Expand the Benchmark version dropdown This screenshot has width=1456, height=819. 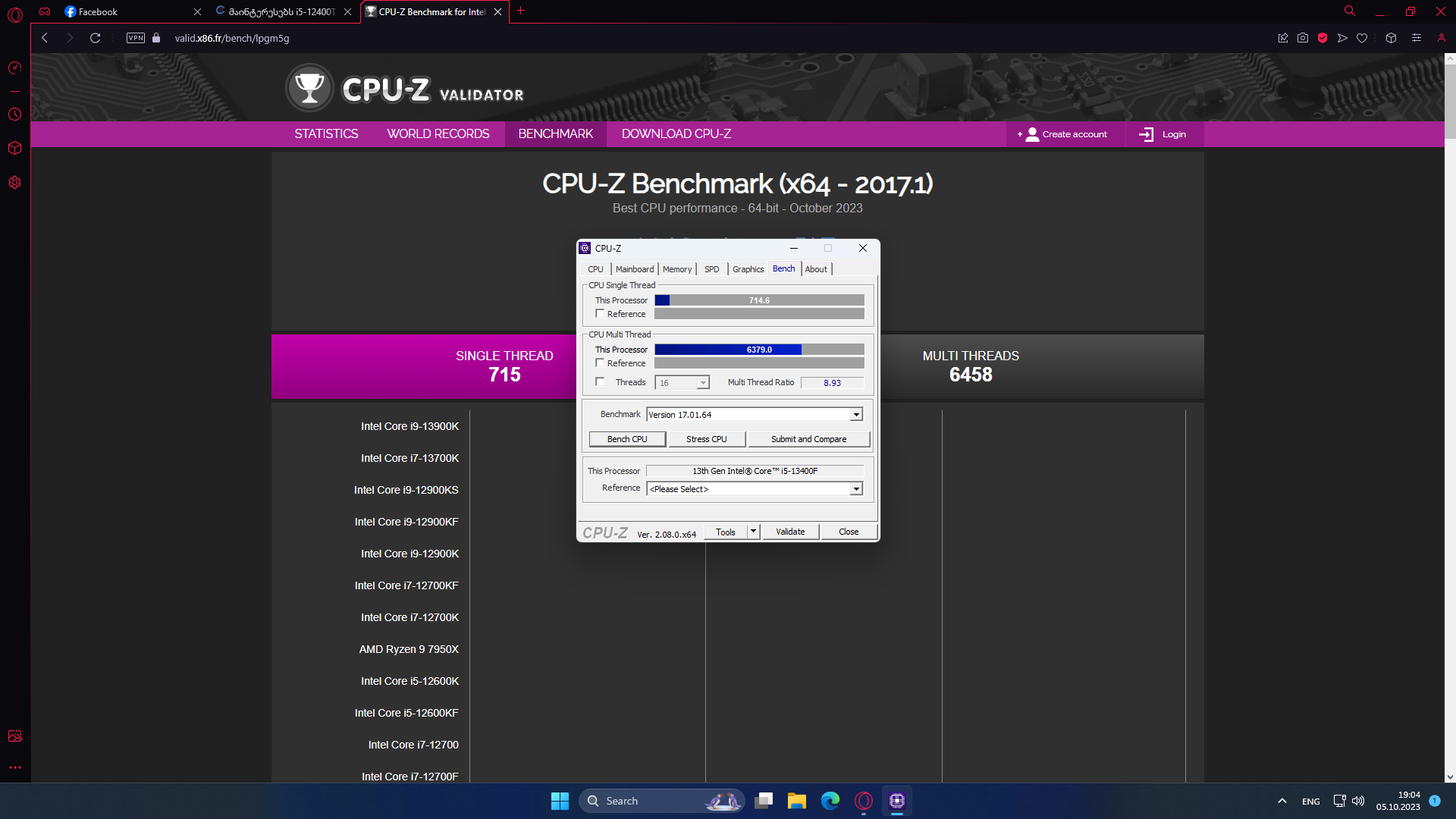[856, 415]
